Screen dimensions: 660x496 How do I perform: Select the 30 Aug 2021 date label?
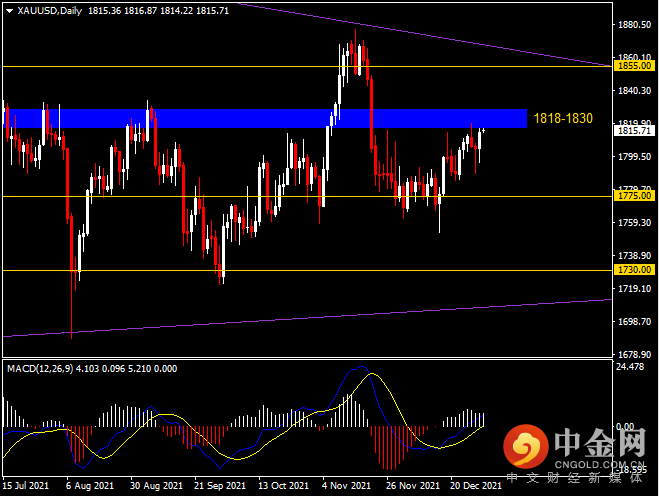point(156,485)
